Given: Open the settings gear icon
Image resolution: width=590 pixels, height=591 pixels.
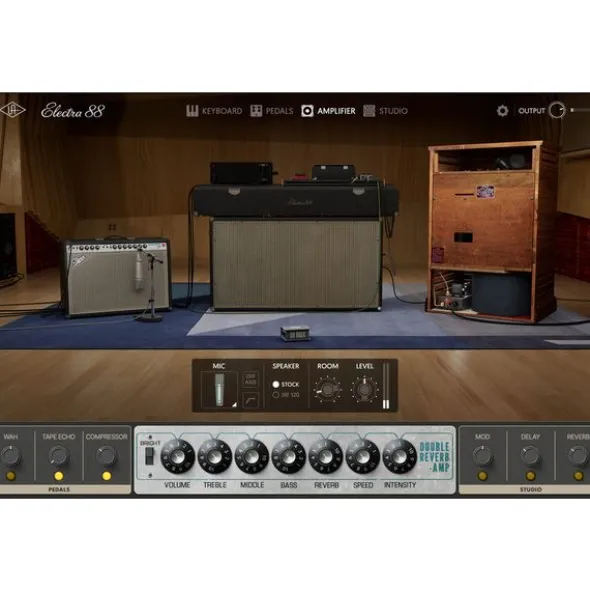Looking at the screenshot, I should pos(502,111).
